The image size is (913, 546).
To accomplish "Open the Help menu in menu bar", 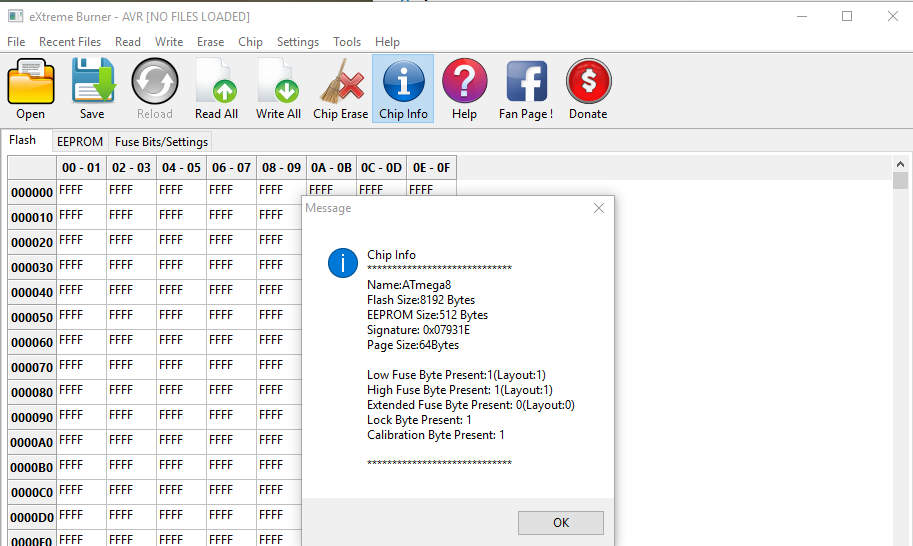I will [x=387, y=42].
